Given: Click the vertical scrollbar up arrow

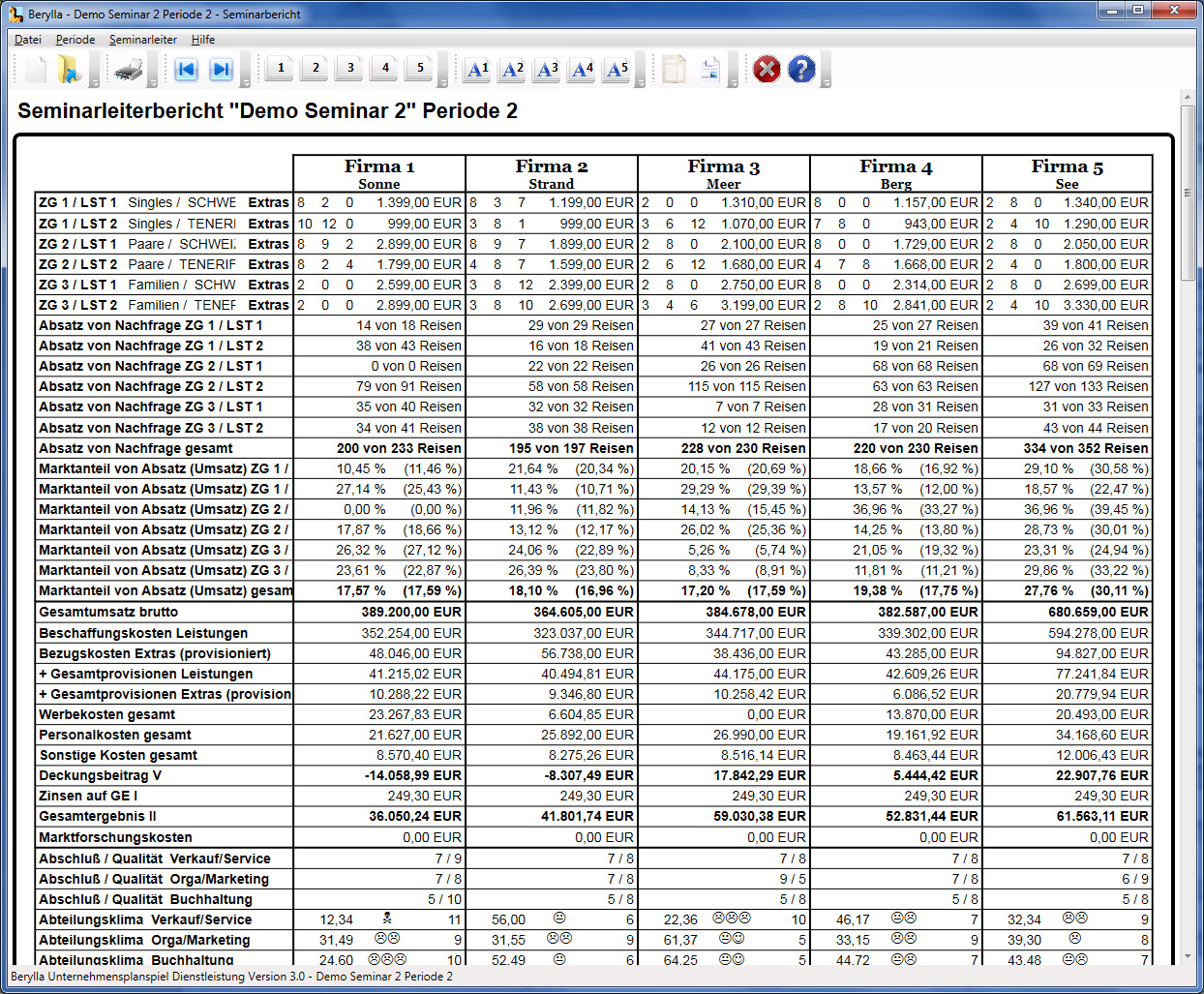Looking at the screenshot, I should tap(1188, 99).
